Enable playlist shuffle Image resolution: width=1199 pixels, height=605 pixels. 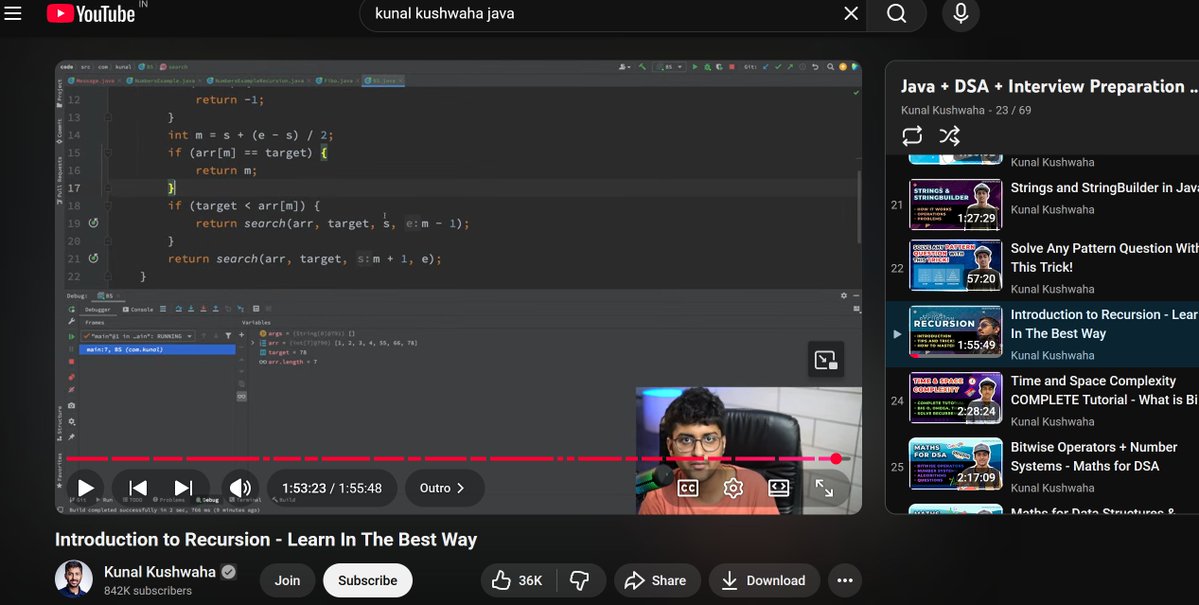950,135
